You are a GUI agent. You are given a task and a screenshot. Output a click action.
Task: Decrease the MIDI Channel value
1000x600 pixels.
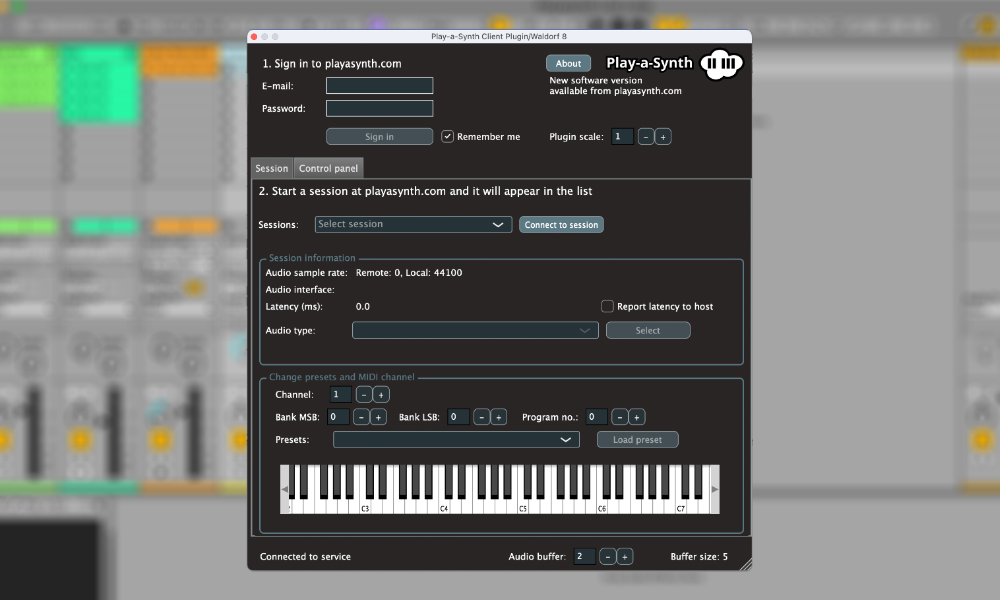364,395
